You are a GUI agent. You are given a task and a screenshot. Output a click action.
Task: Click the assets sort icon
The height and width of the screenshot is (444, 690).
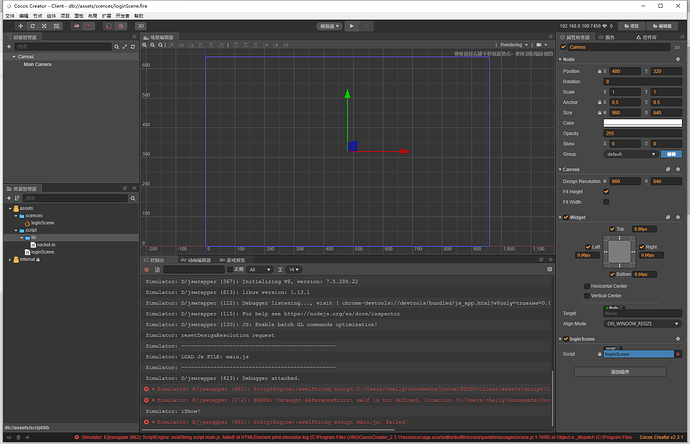coord(17,198)
